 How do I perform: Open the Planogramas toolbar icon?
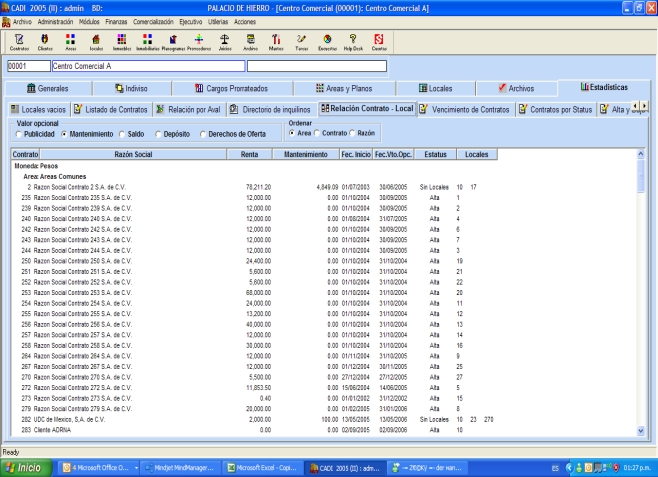click(x=173, y=40)
